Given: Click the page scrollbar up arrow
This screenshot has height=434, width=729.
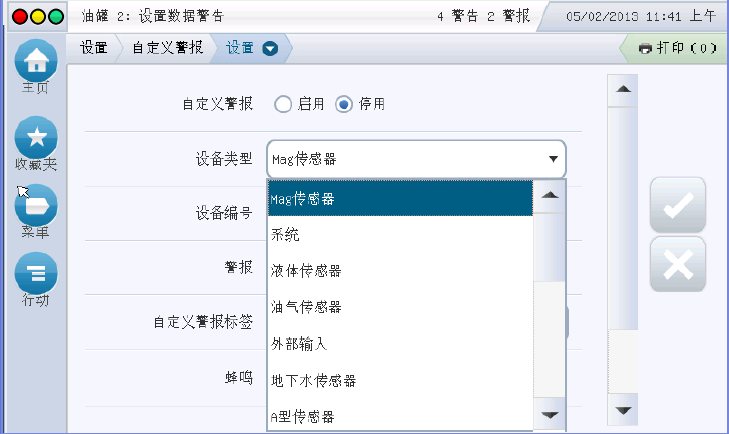Looking at the screenshot, I should click(624, 90).
